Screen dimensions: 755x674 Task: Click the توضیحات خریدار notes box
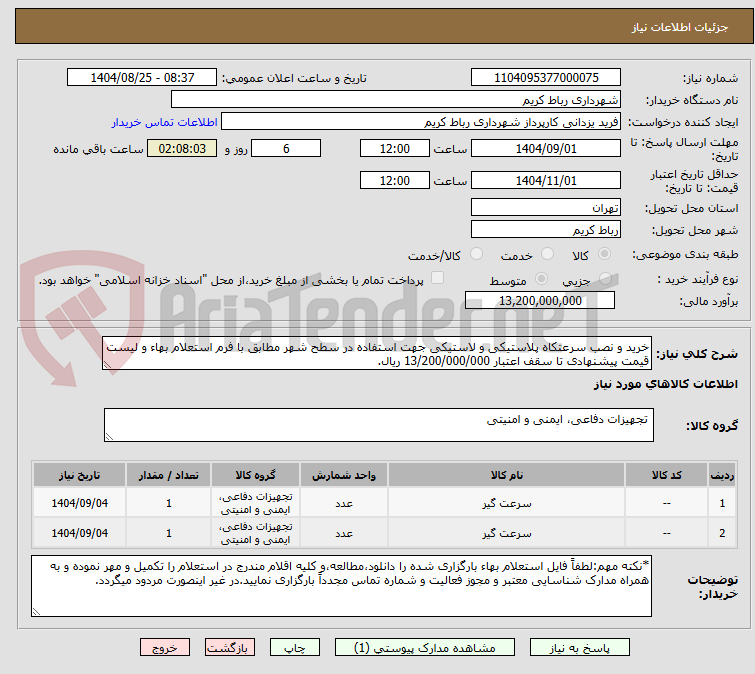click(x=341, y=586)
